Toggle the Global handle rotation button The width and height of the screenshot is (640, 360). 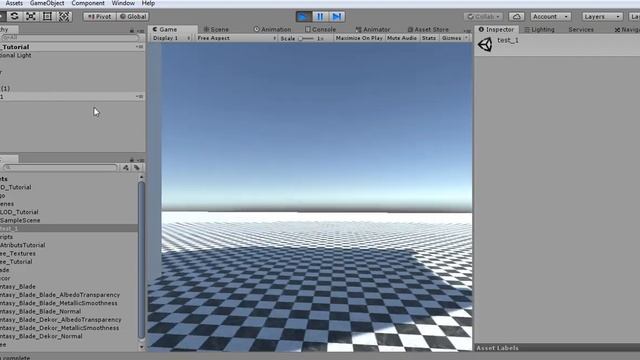(x=133, y=16)
